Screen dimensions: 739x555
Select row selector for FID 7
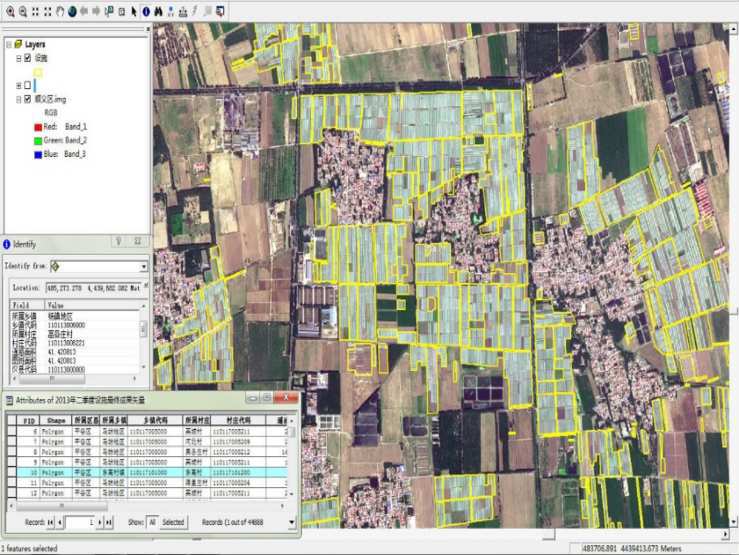pyautogui.click(x=12, y=442)
